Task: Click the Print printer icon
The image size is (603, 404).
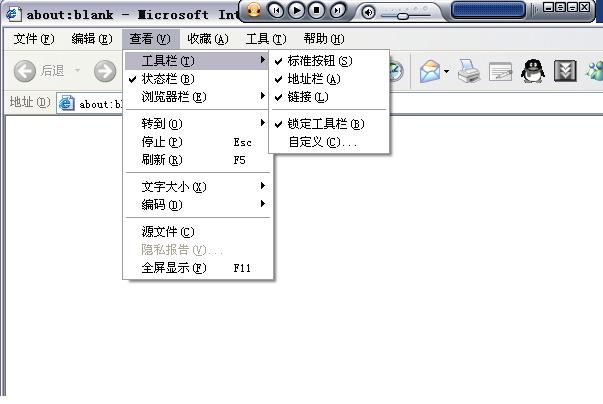Action: [x=468, y=71]
